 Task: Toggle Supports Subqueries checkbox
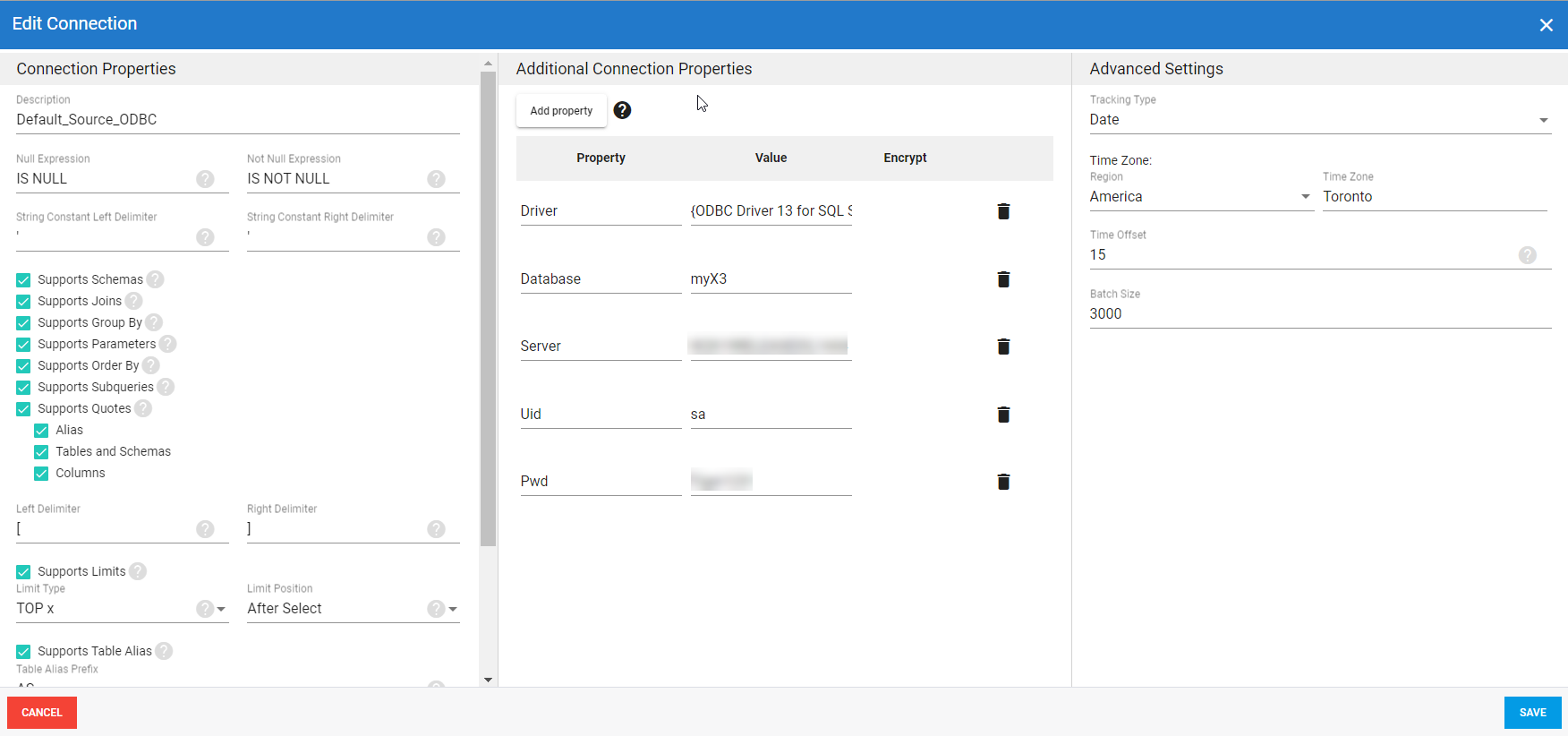coord(23,388)
